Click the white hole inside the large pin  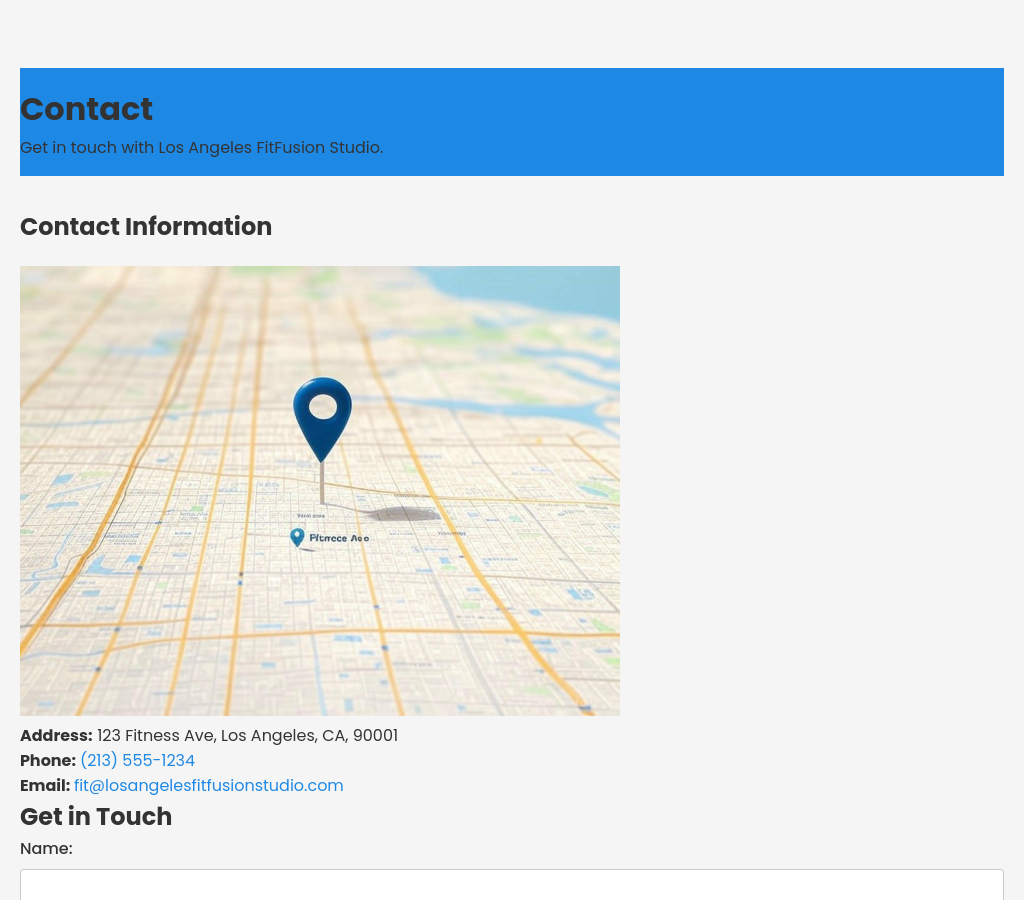pos(322,407)
